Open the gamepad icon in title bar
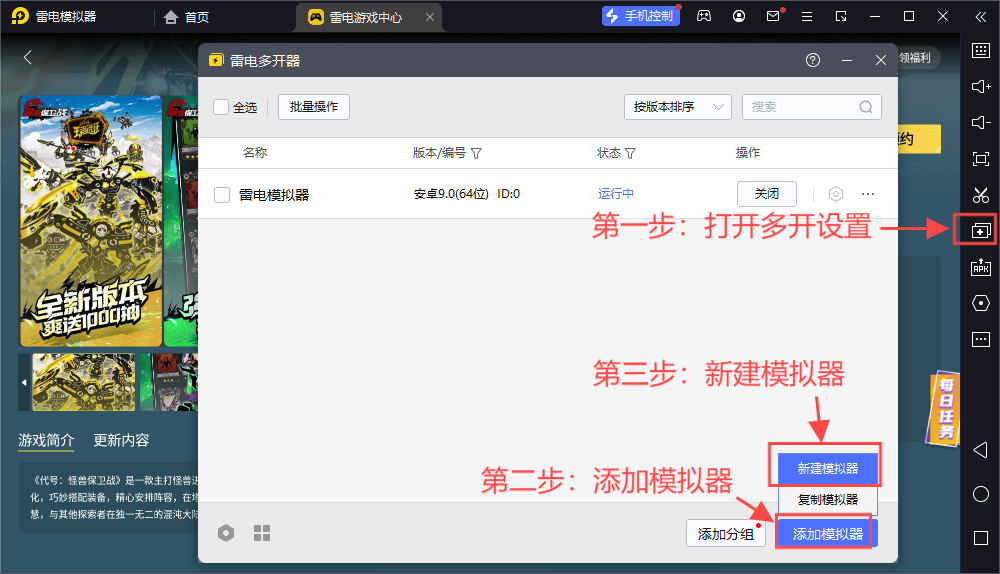This screenshot has width=1000, height=574. 704,17
